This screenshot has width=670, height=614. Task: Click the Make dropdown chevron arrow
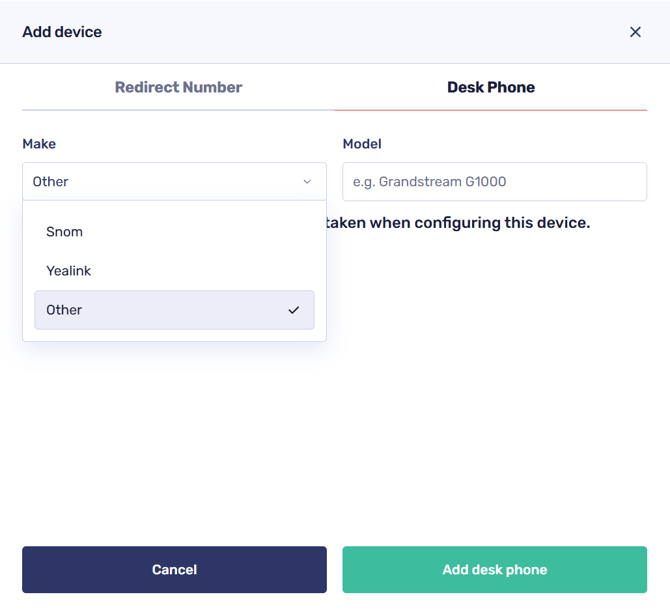(x=307, y=182)
